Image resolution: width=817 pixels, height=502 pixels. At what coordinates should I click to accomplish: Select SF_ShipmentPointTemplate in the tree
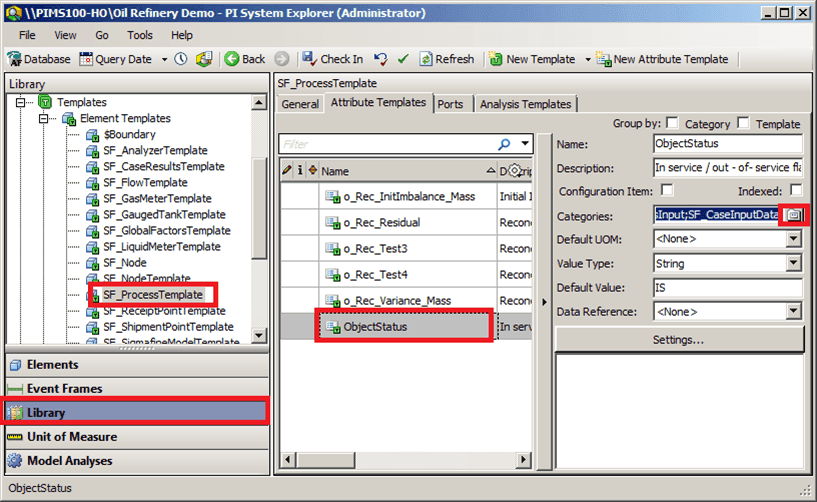[168, 327]
